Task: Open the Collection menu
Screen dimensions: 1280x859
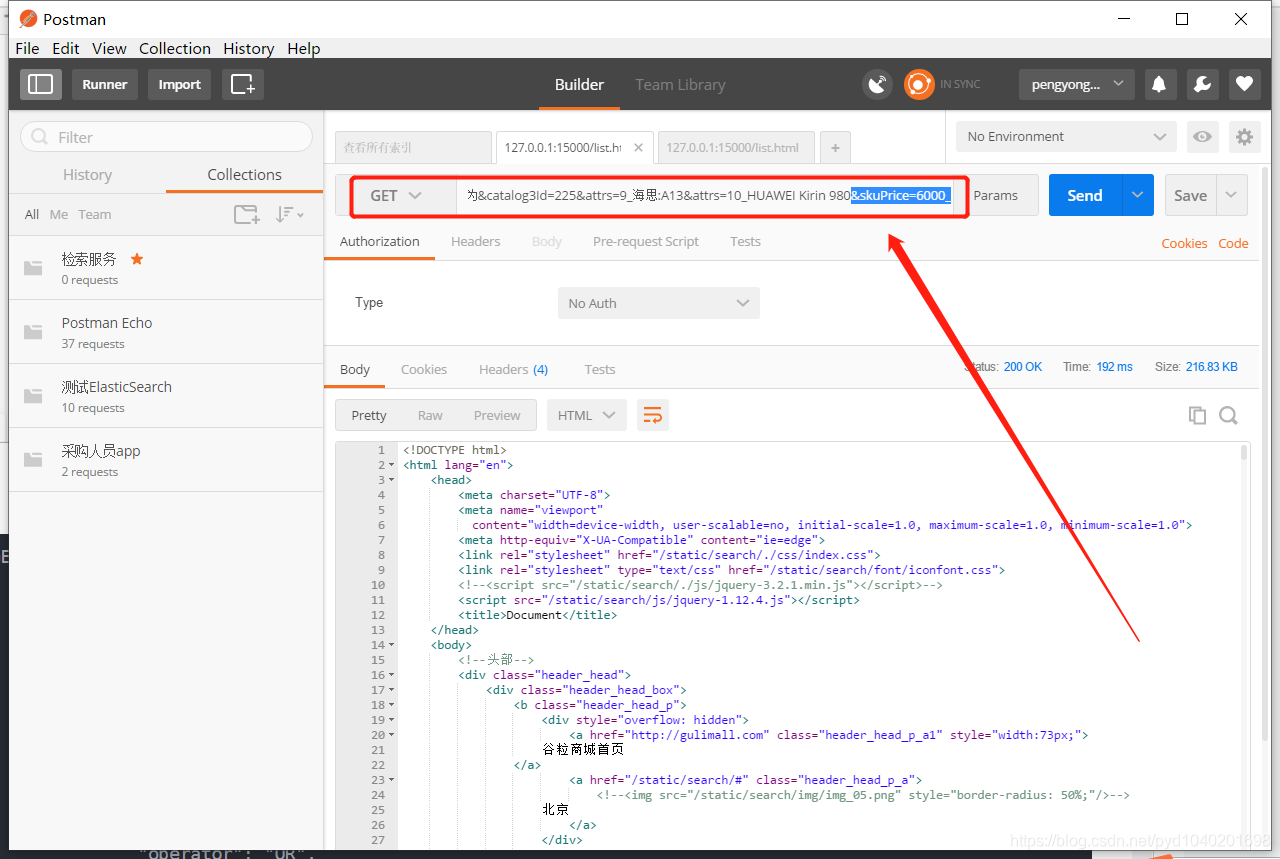Action: pos(175,48)
